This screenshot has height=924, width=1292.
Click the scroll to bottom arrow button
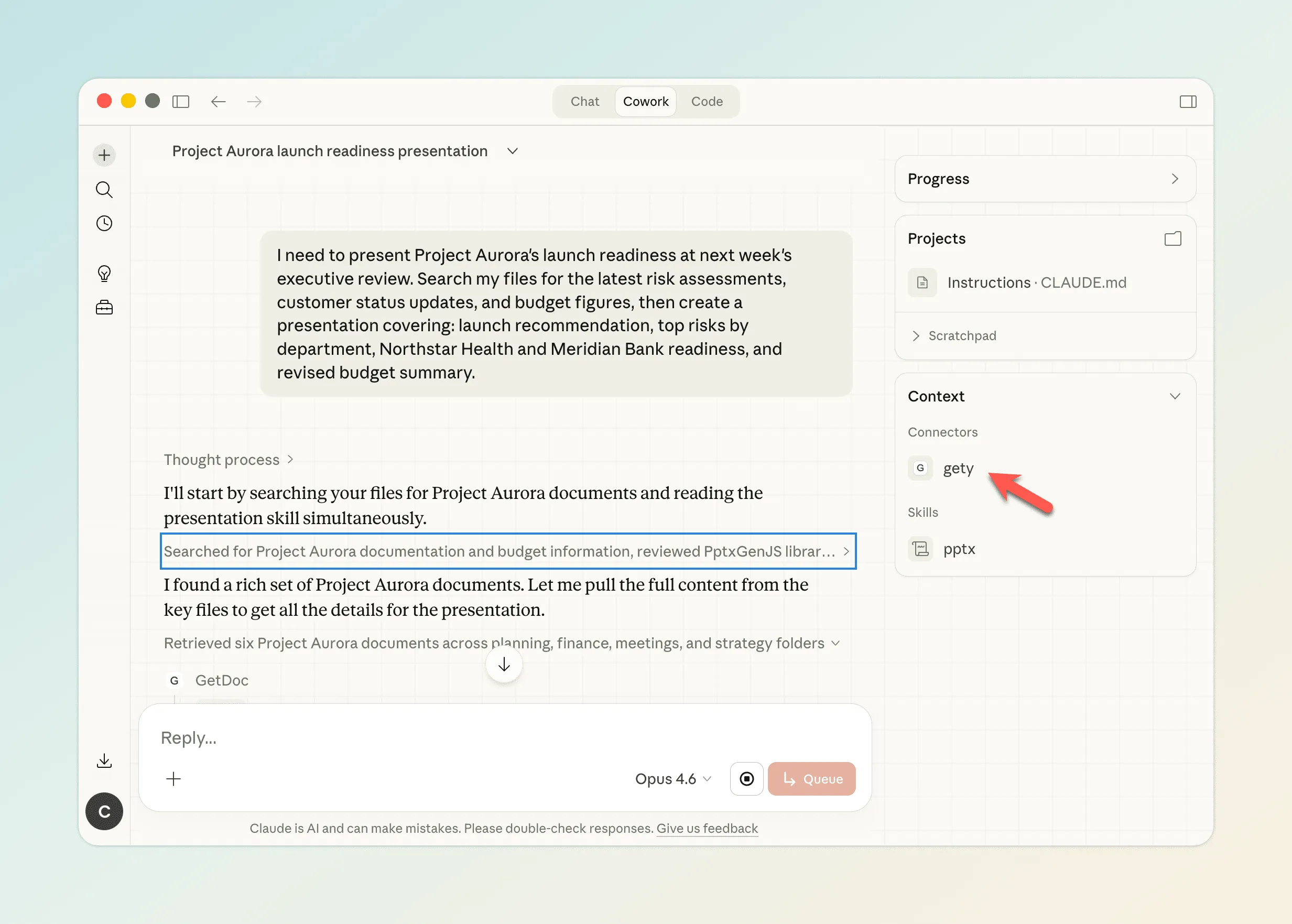click(504, 665)
